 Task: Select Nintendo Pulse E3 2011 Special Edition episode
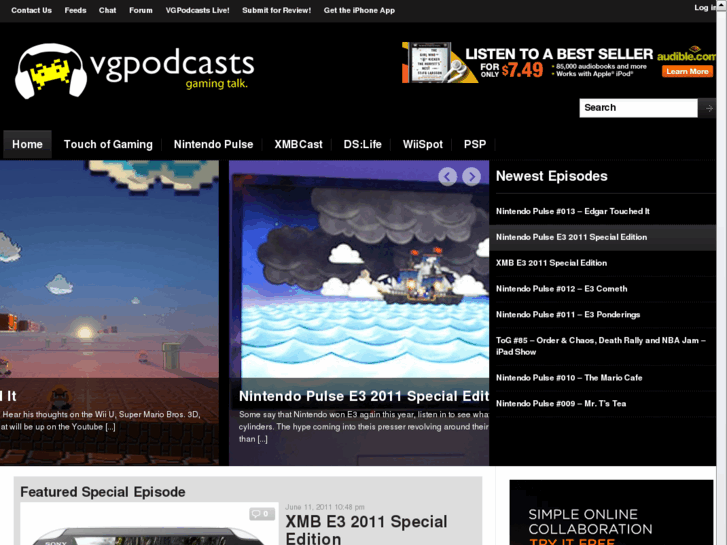571,237
